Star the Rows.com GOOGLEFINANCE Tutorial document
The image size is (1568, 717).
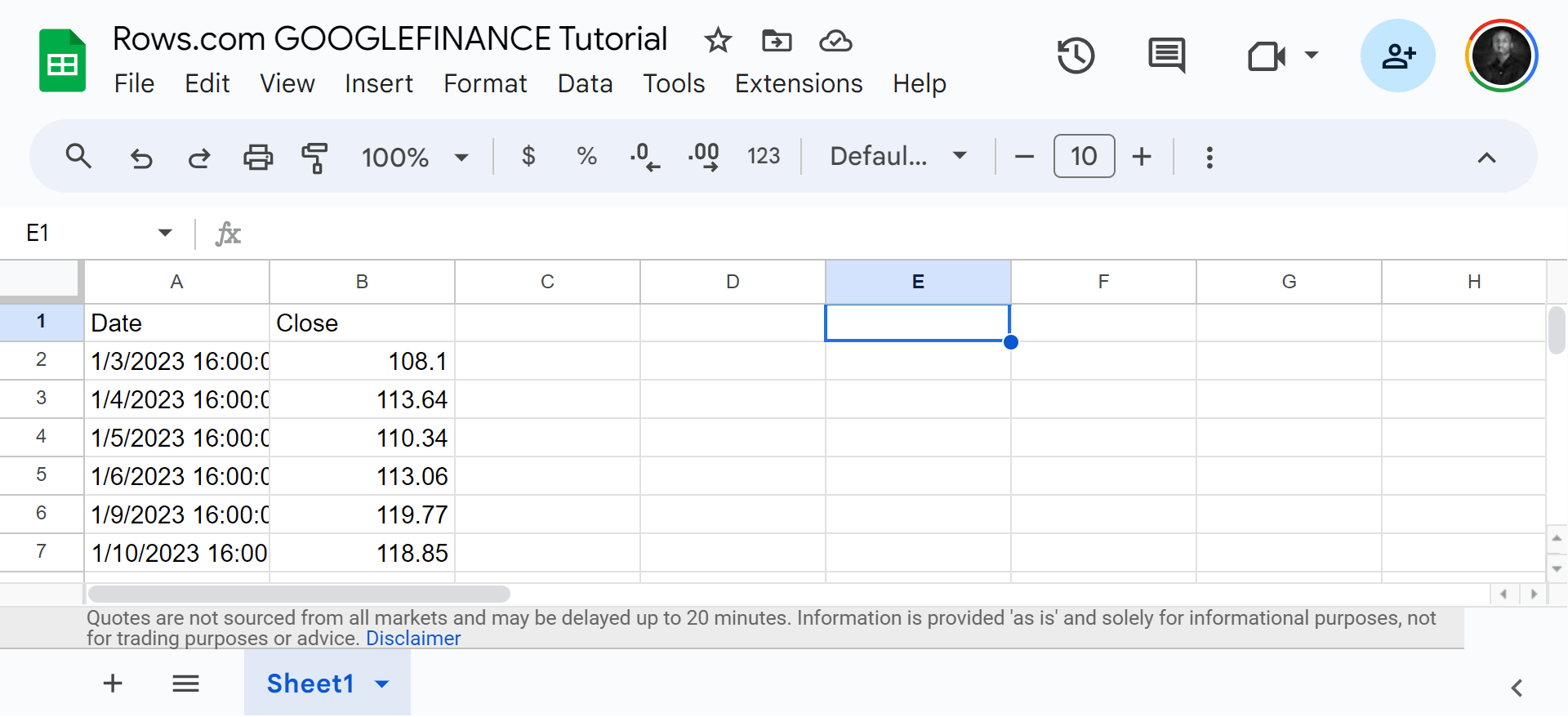[x=718, y=40]
